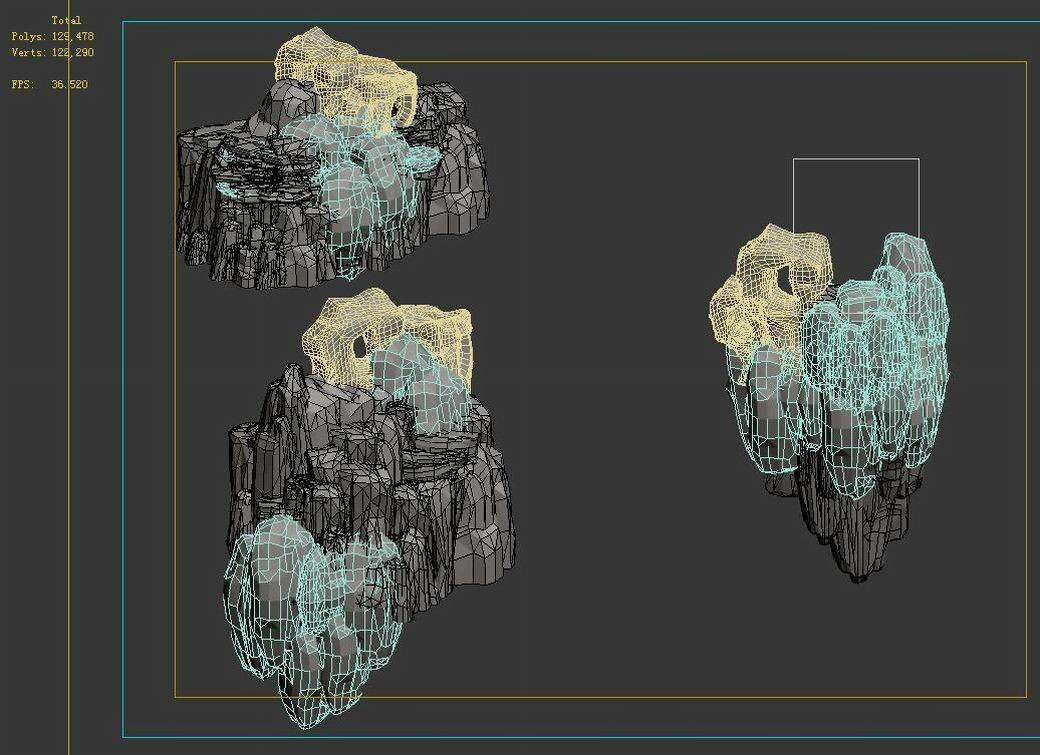Click the white region-select rectangle outline
1040x755 pixels.
pos(855,158)
